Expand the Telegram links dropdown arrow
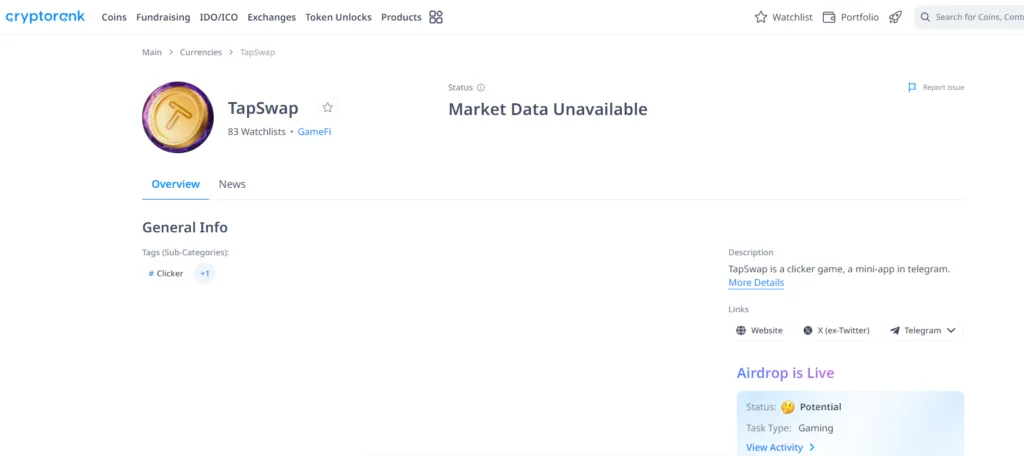 tap(951, 331)
